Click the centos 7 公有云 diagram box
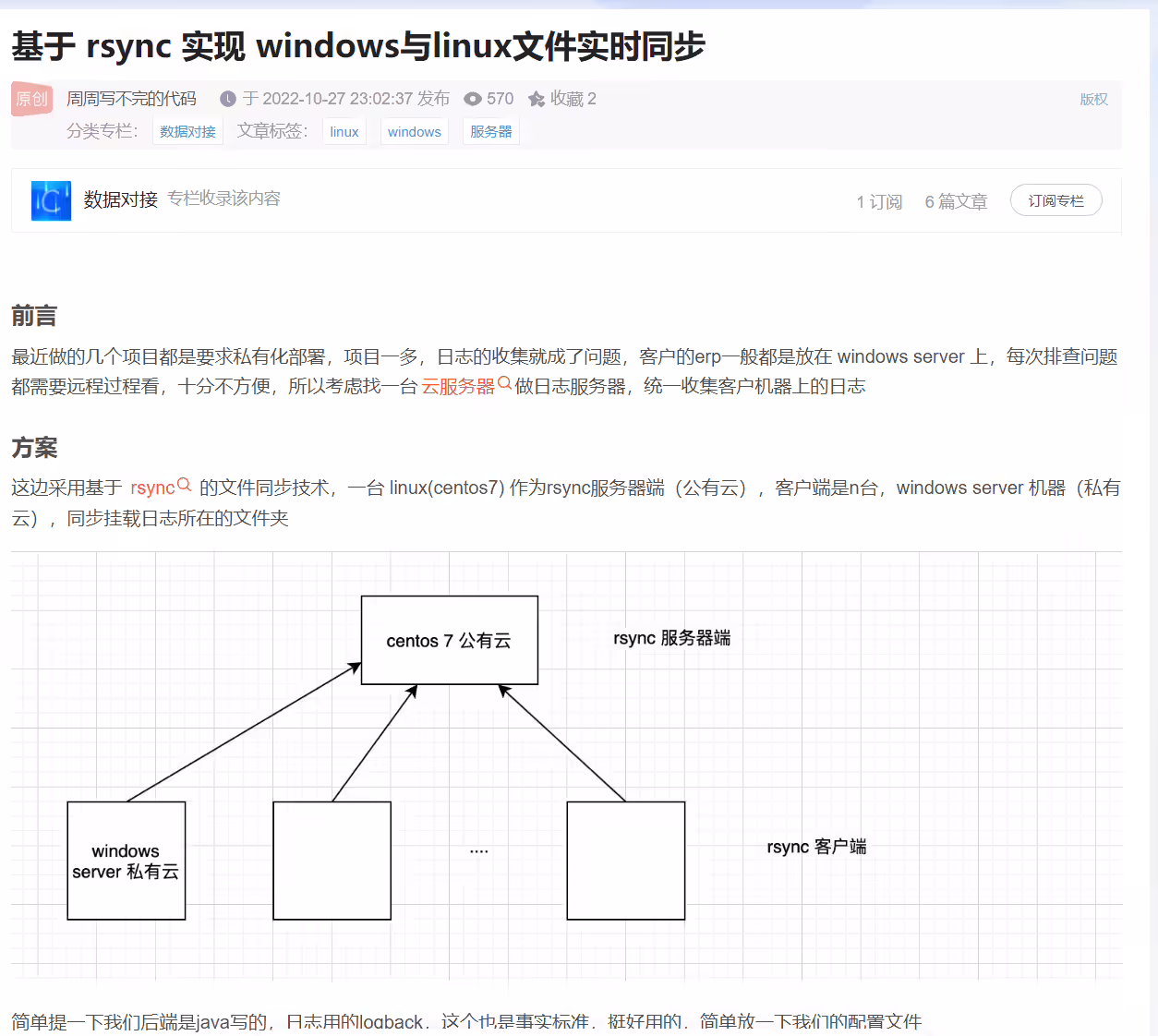This screenshot has height=1036, width=1158. click(450, 640)
